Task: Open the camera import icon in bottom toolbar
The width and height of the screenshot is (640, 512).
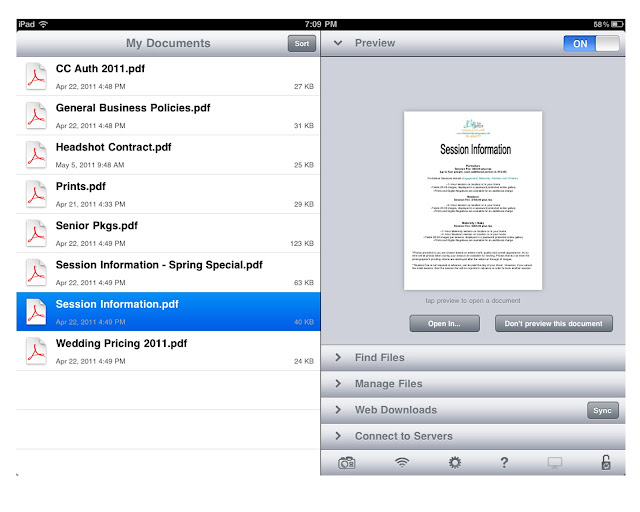Action: click(x=347, y=463)
